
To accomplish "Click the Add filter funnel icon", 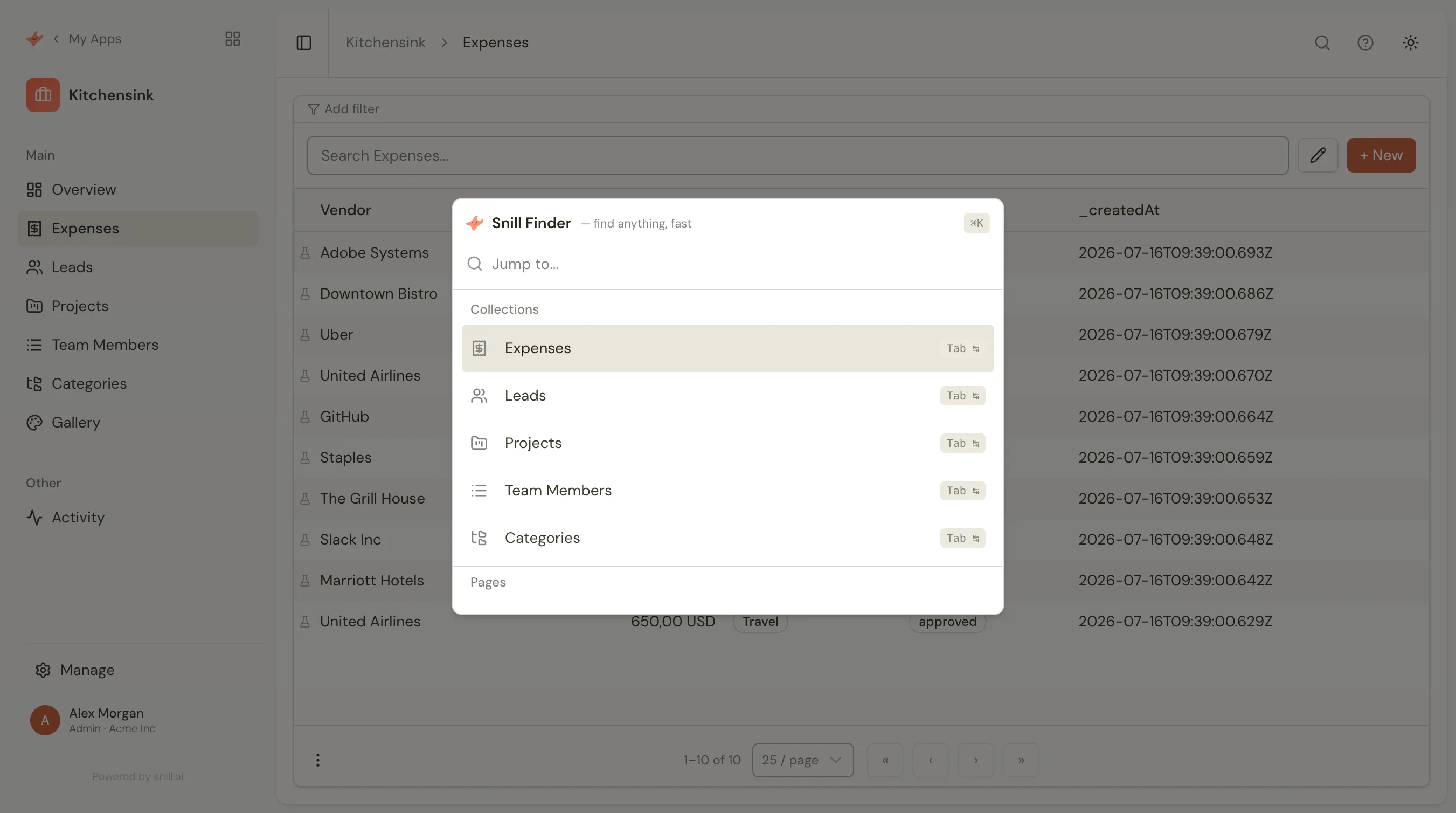I will click(313, 108).
